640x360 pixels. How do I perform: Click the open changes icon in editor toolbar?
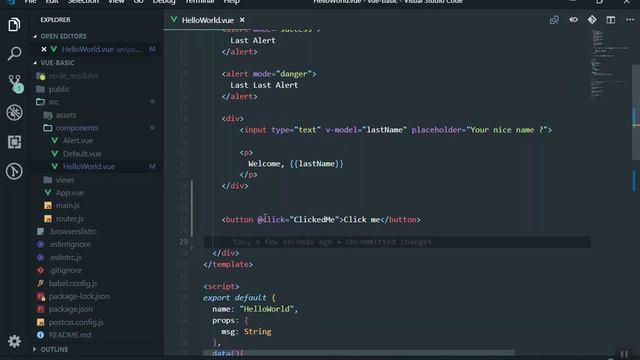tap(554, 20)
